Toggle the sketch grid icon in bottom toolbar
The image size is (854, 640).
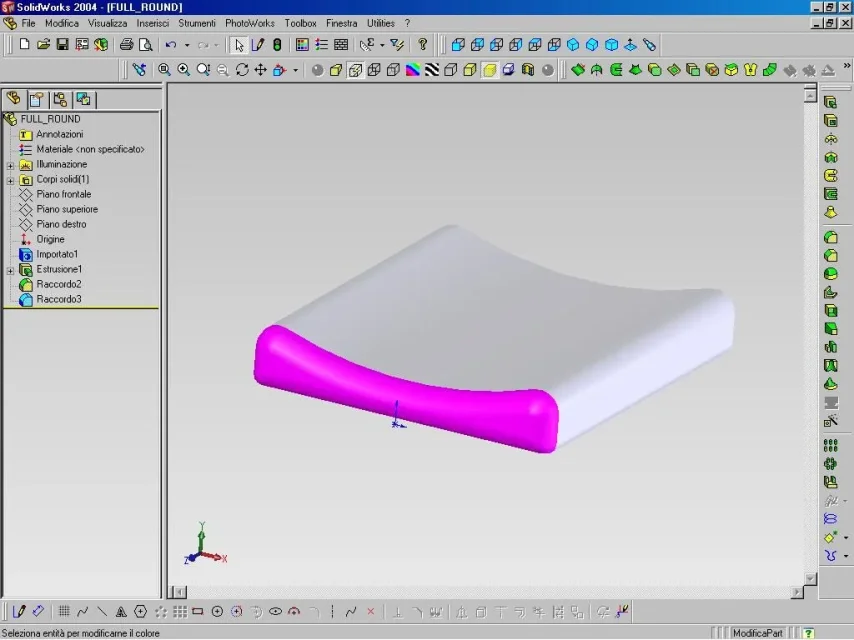click(64, 612)
